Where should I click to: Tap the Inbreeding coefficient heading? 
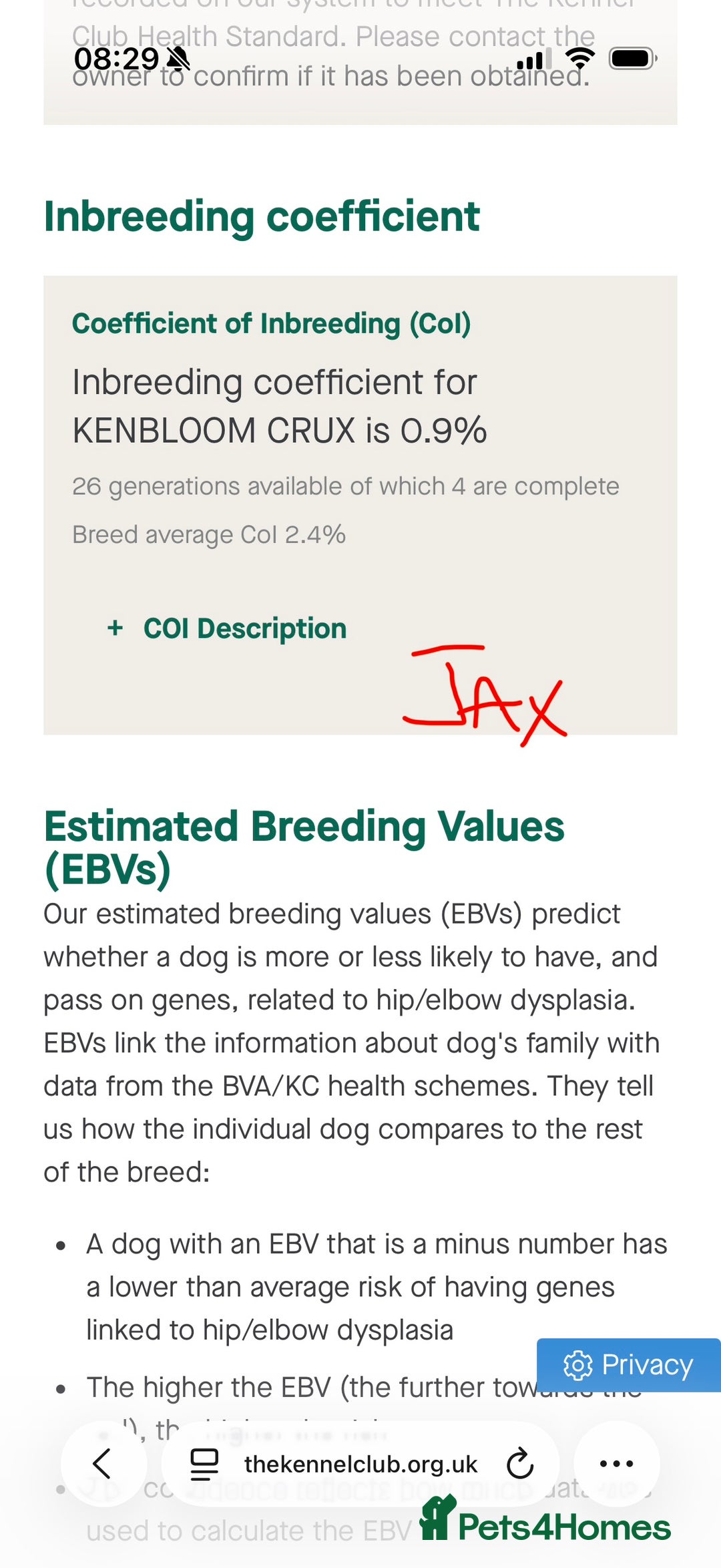262,216
